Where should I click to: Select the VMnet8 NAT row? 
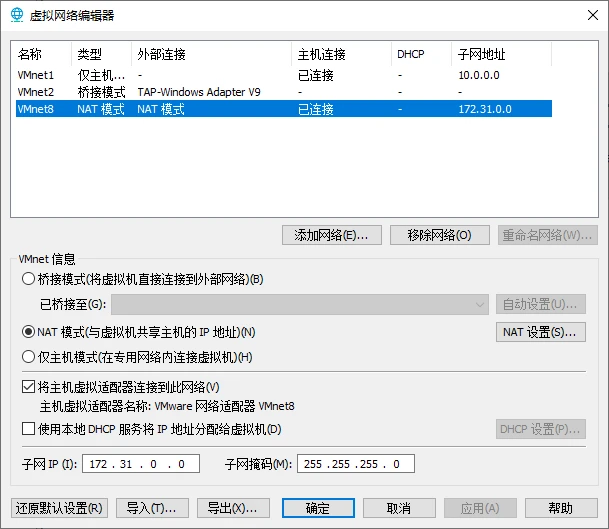284,109
